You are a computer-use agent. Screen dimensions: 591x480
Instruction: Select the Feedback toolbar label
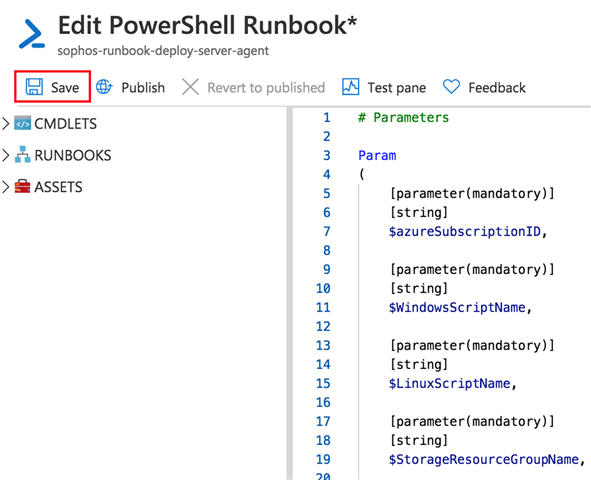[x=497, y=87]
